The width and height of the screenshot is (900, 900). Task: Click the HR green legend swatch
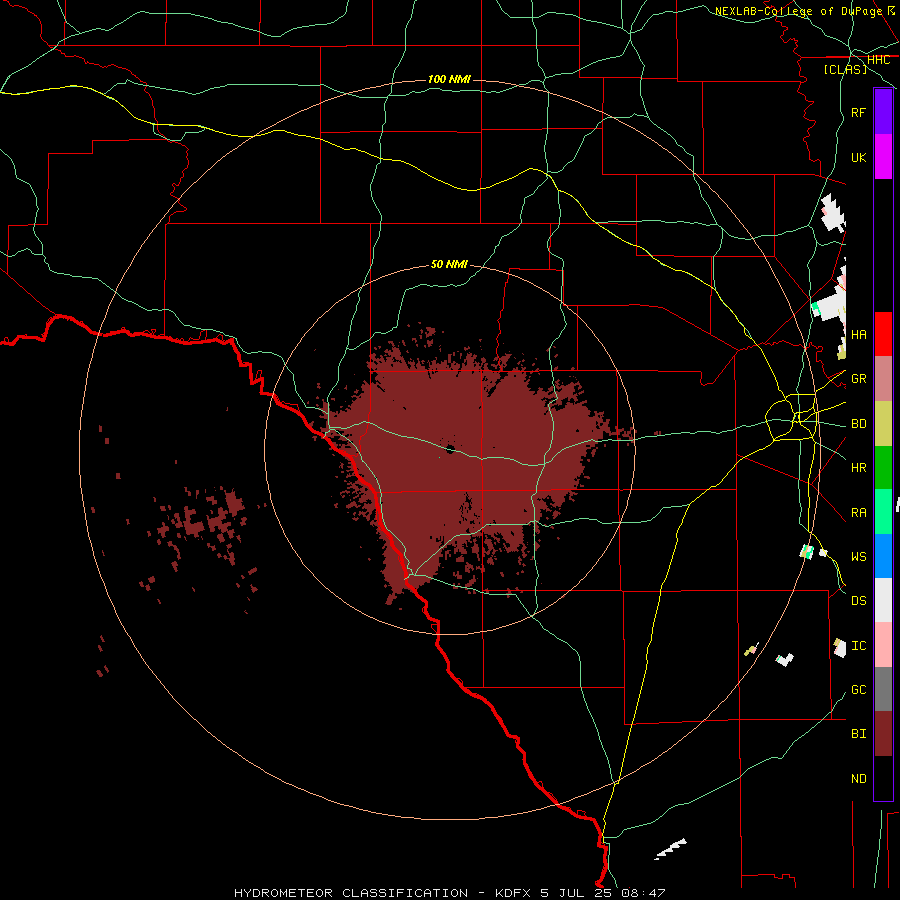(883, 467)
